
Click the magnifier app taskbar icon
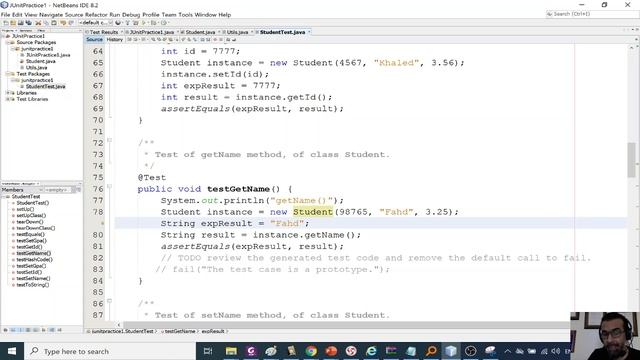tap(431, 351)
